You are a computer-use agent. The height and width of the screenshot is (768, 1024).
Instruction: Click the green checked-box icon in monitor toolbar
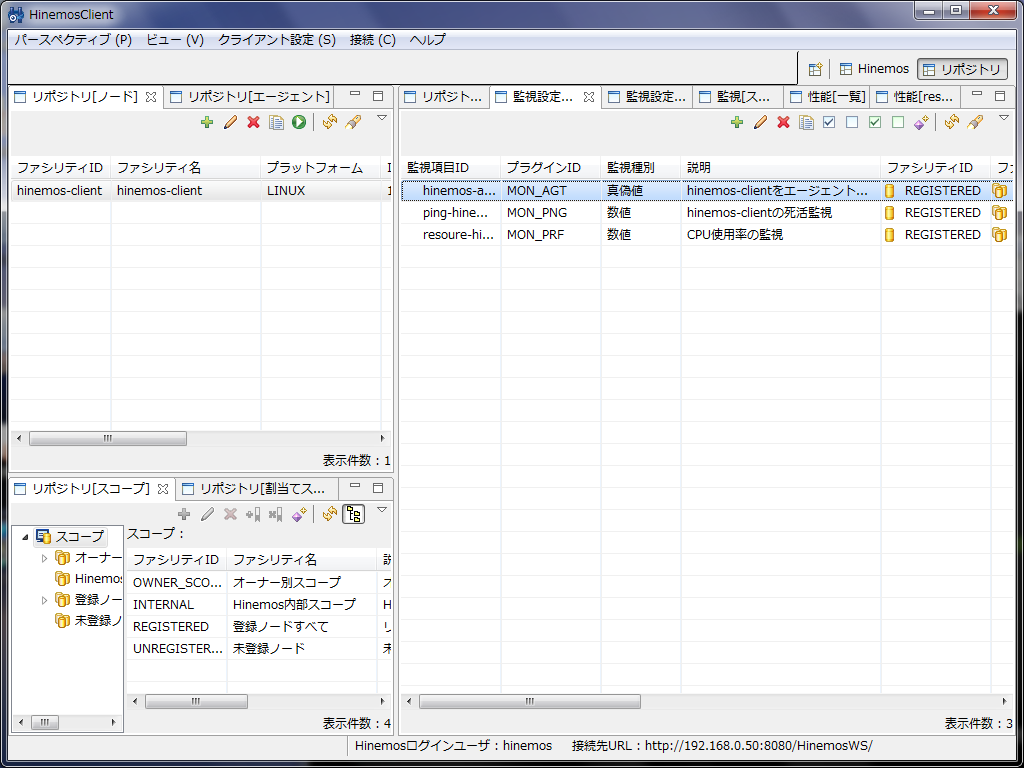(875, 122)
